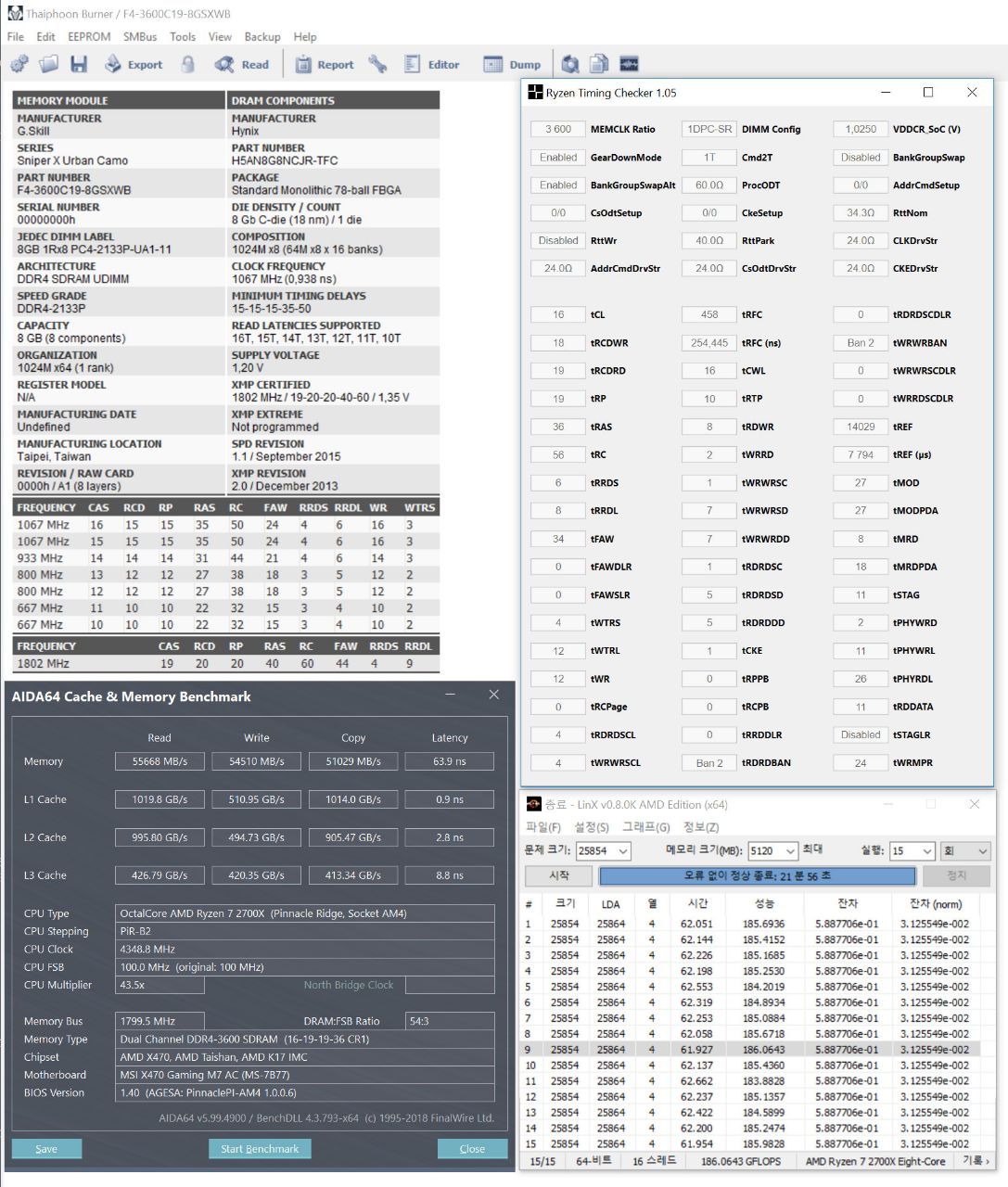Open the File menu in Thaiphoon Burner
1008x1187 pixels.
coord(16,36)
